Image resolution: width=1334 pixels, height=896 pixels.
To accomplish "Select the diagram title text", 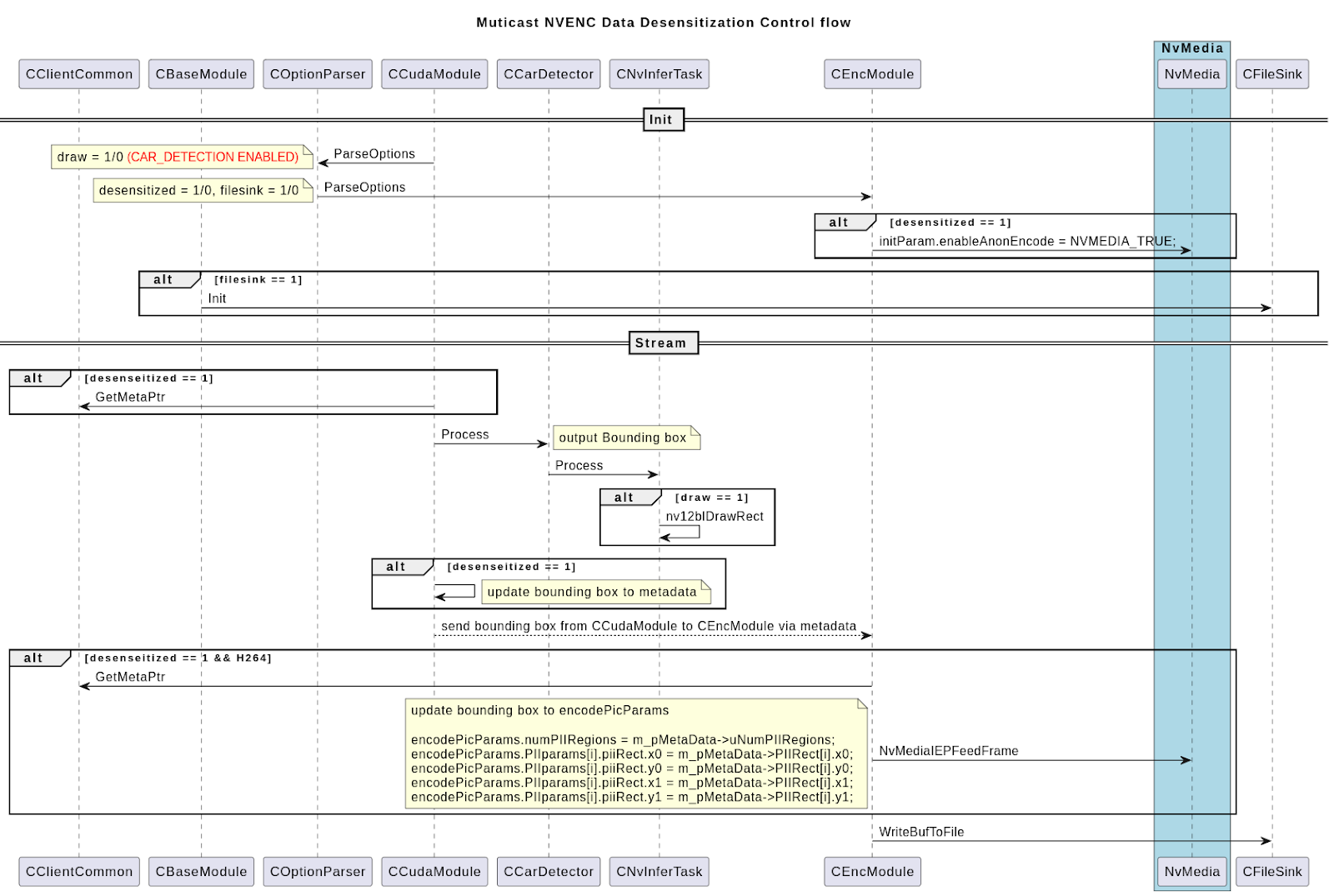I will (x=664, y=23).
